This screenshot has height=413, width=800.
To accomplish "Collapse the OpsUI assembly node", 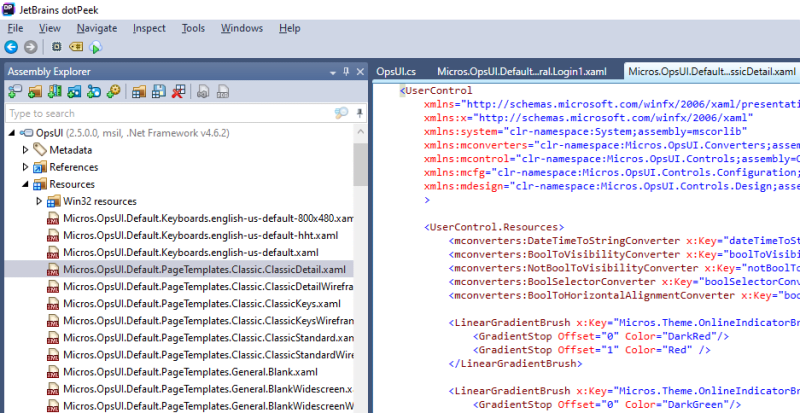I will click(12, 133).
